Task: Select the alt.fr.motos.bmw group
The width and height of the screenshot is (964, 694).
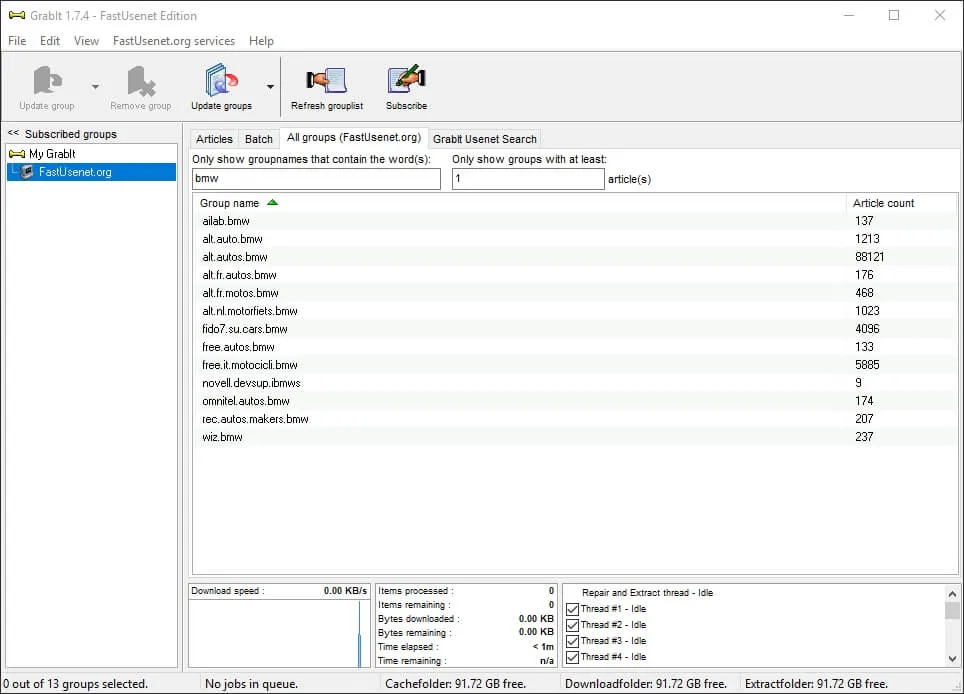Action: pyautogui.click(x=575, y=293)
